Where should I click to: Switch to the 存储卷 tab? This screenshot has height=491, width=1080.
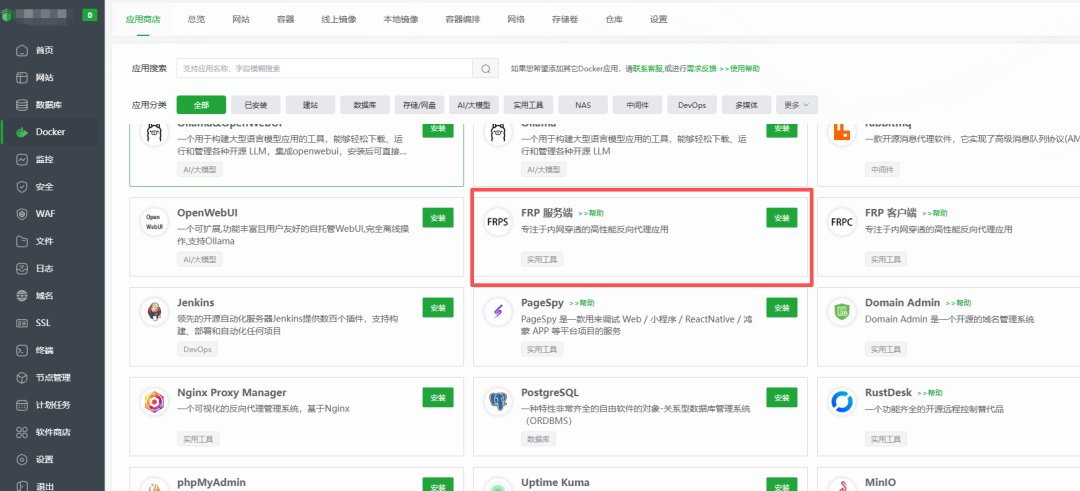(565, 19)
